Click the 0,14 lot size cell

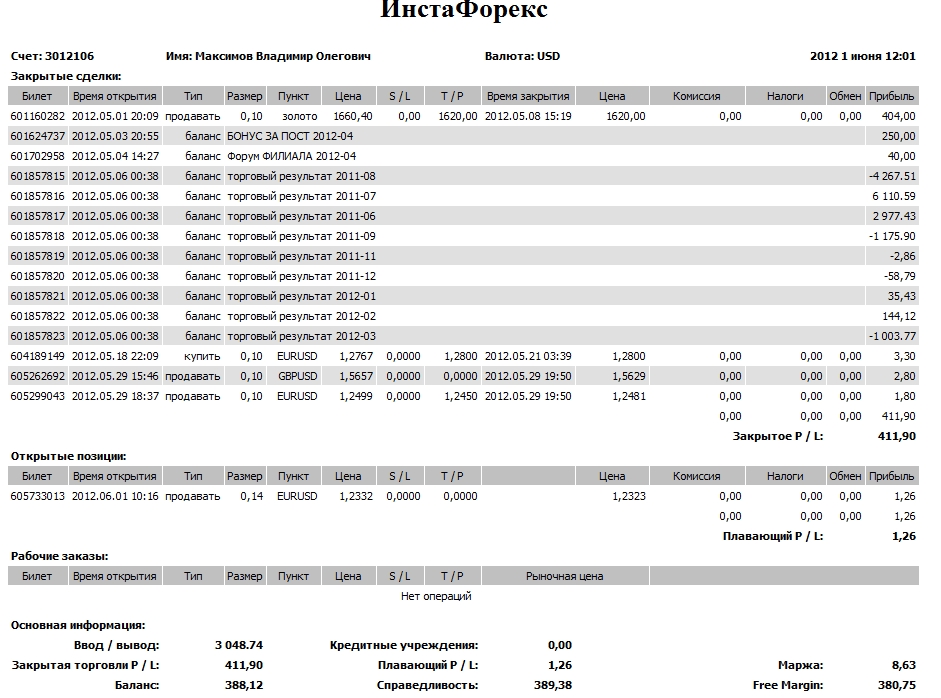[x=251, y=496]
